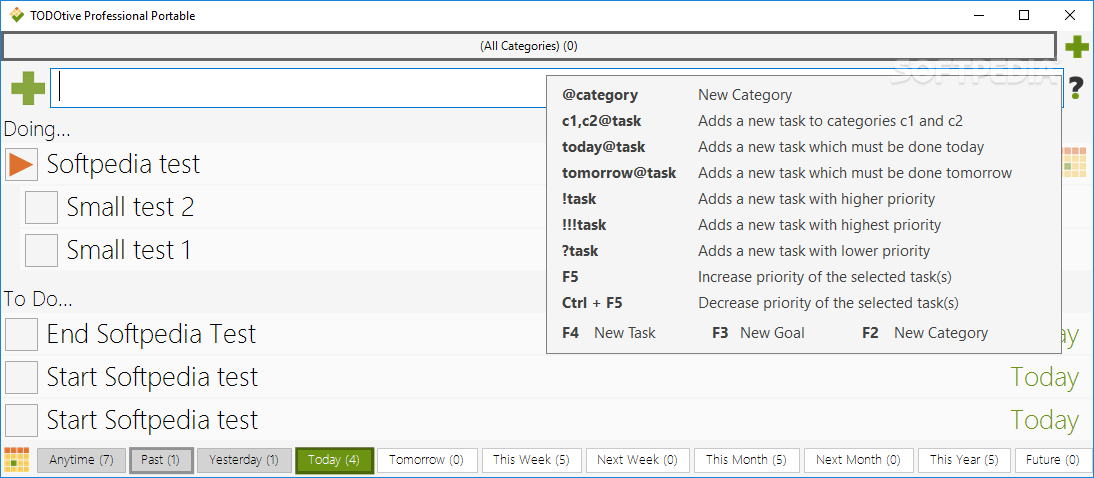Click the green plus next to the task input
1094x478 pixels.
tap(29, 88)
